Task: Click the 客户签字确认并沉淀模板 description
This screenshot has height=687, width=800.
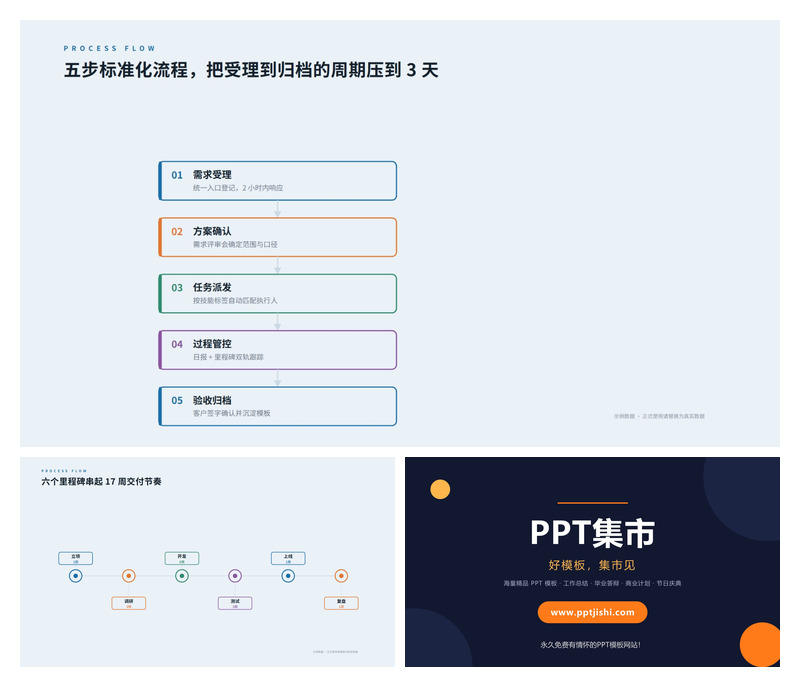Action: [232, 413]
